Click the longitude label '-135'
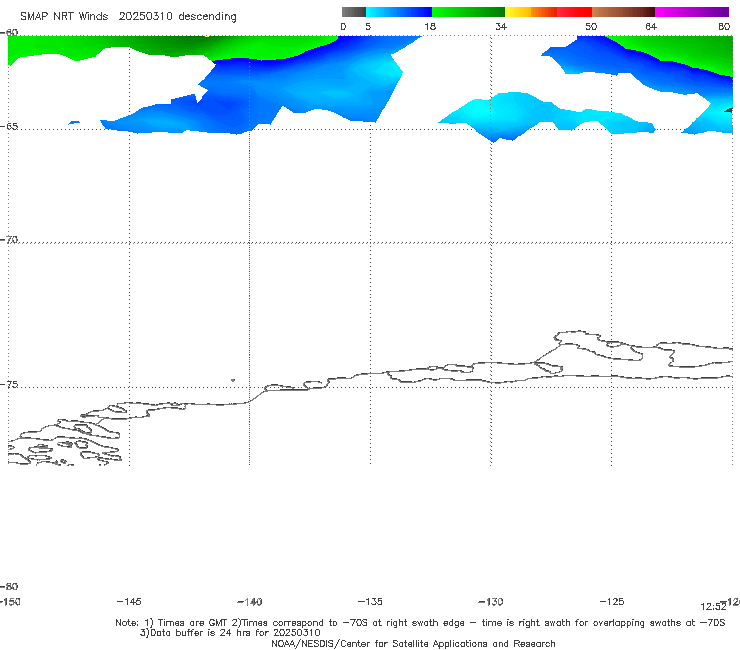 pos(370,601)
